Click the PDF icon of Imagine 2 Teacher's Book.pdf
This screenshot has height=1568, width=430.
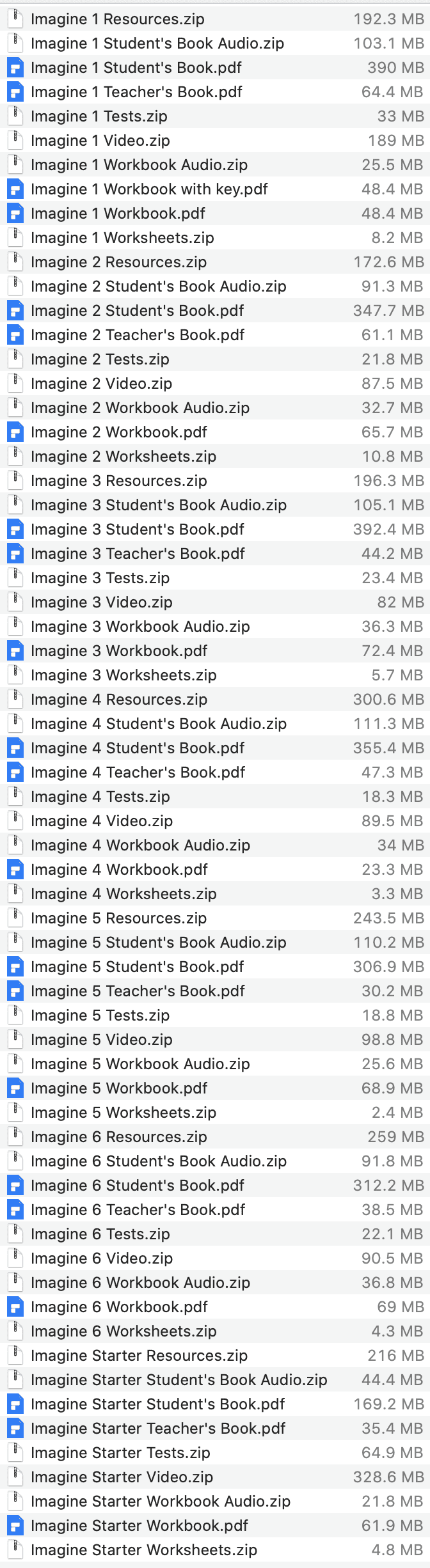15,335
